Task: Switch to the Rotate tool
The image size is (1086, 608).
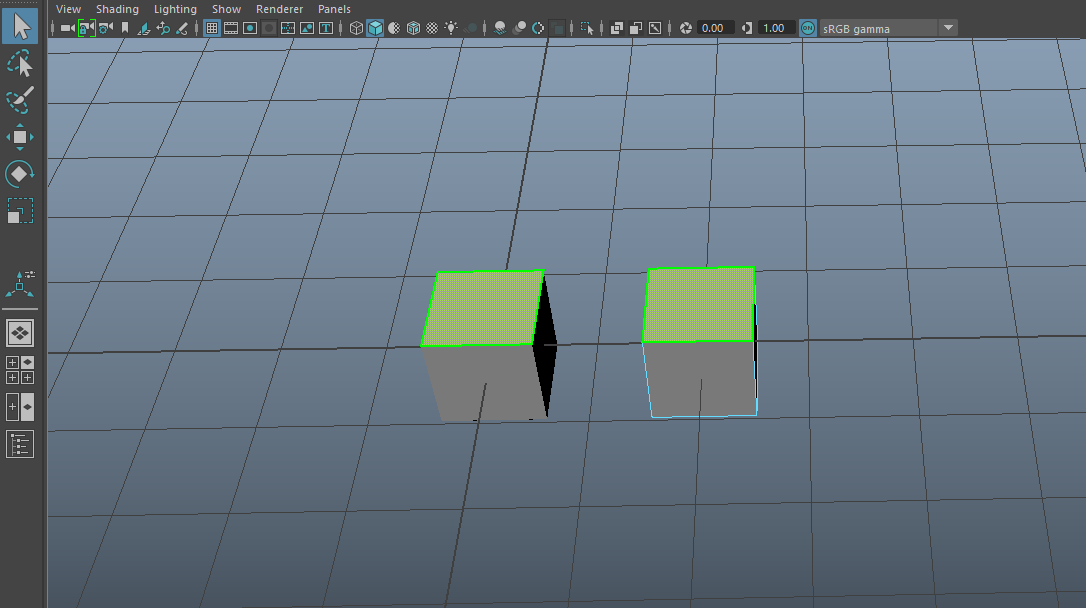Action: pyautogui.click(x=20, y=173)
